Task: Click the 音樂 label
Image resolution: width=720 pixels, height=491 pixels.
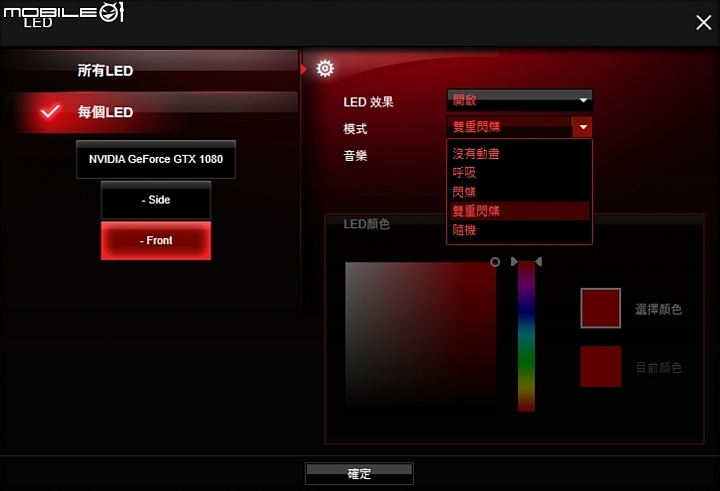Action: click(x=355, y=156)
